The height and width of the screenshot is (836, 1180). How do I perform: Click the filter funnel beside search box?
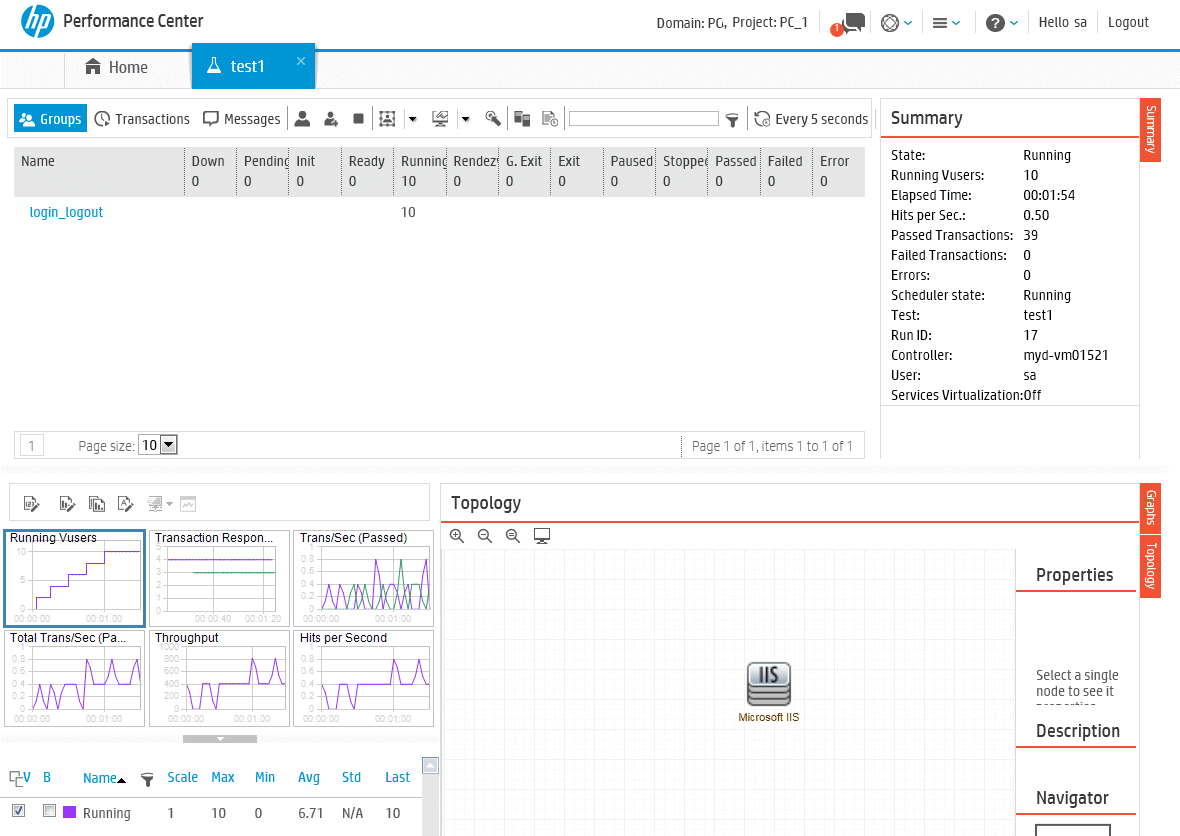tap(732, 120)
